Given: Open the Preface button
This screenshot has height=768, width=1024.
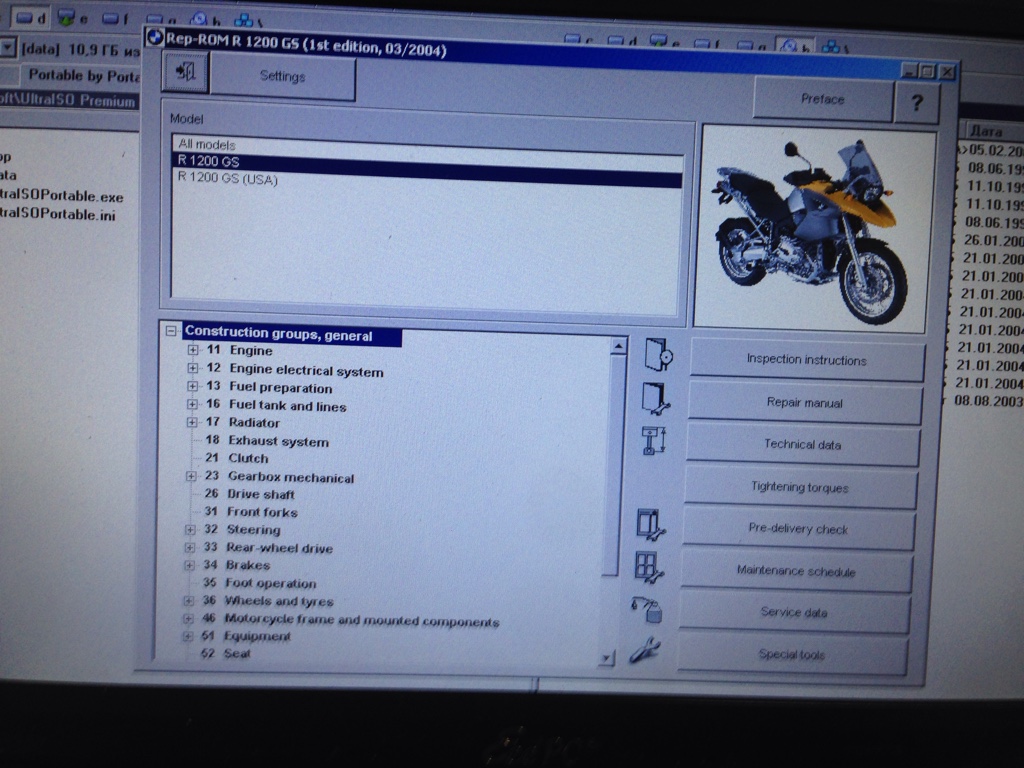Looking at the screenshot, I should (823, 99).
